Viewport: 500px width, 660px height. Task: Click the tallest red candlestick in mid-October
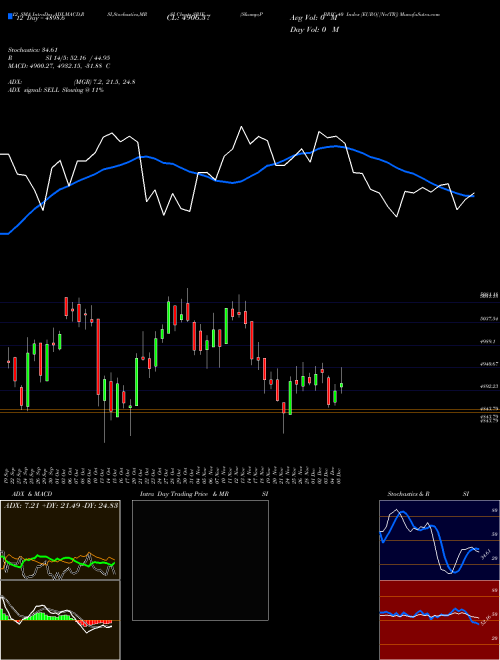(98, 357)
